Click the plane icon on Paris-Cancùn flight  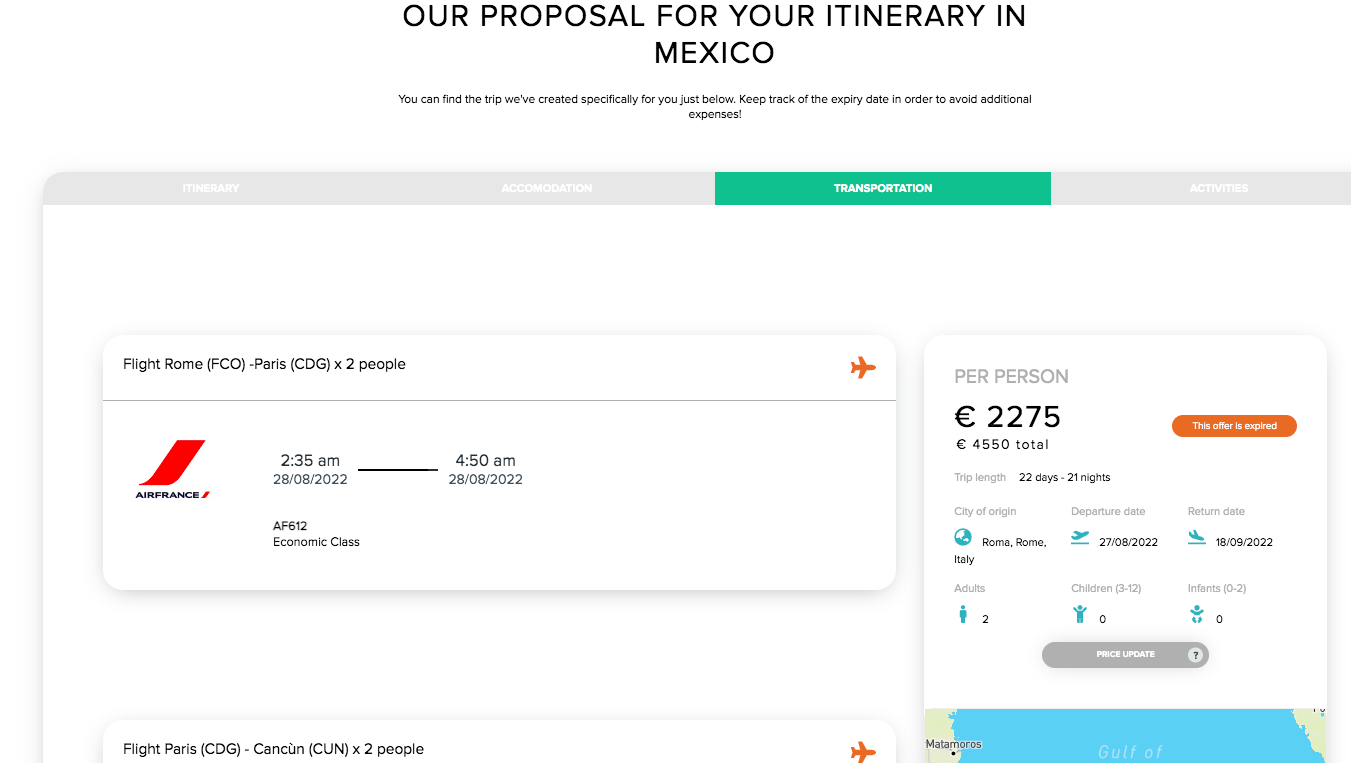863,751
